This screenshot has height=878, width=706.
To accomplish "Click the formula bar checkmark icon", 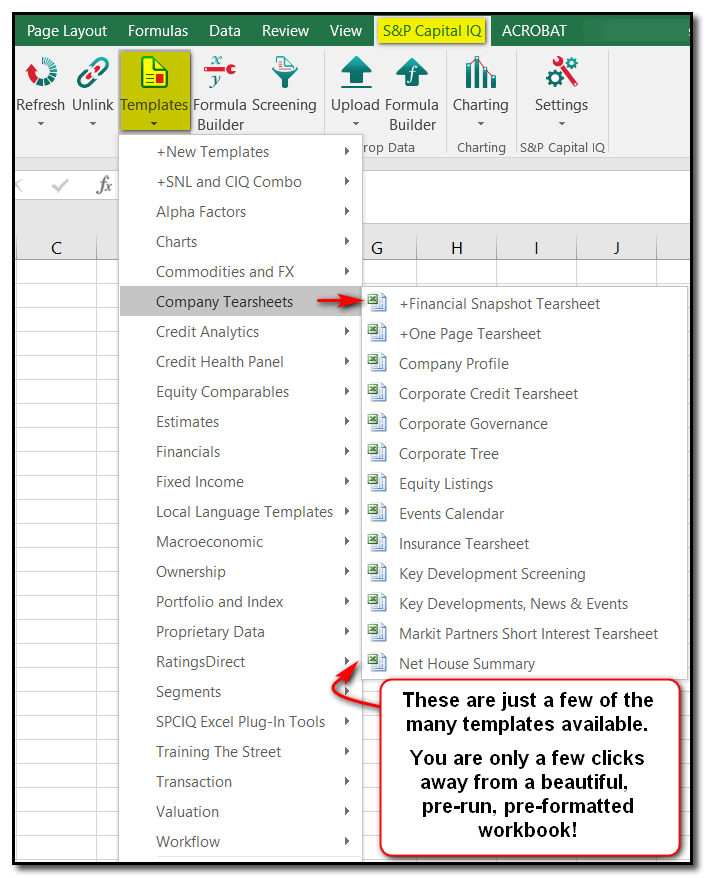I will [x=60, y=185].
